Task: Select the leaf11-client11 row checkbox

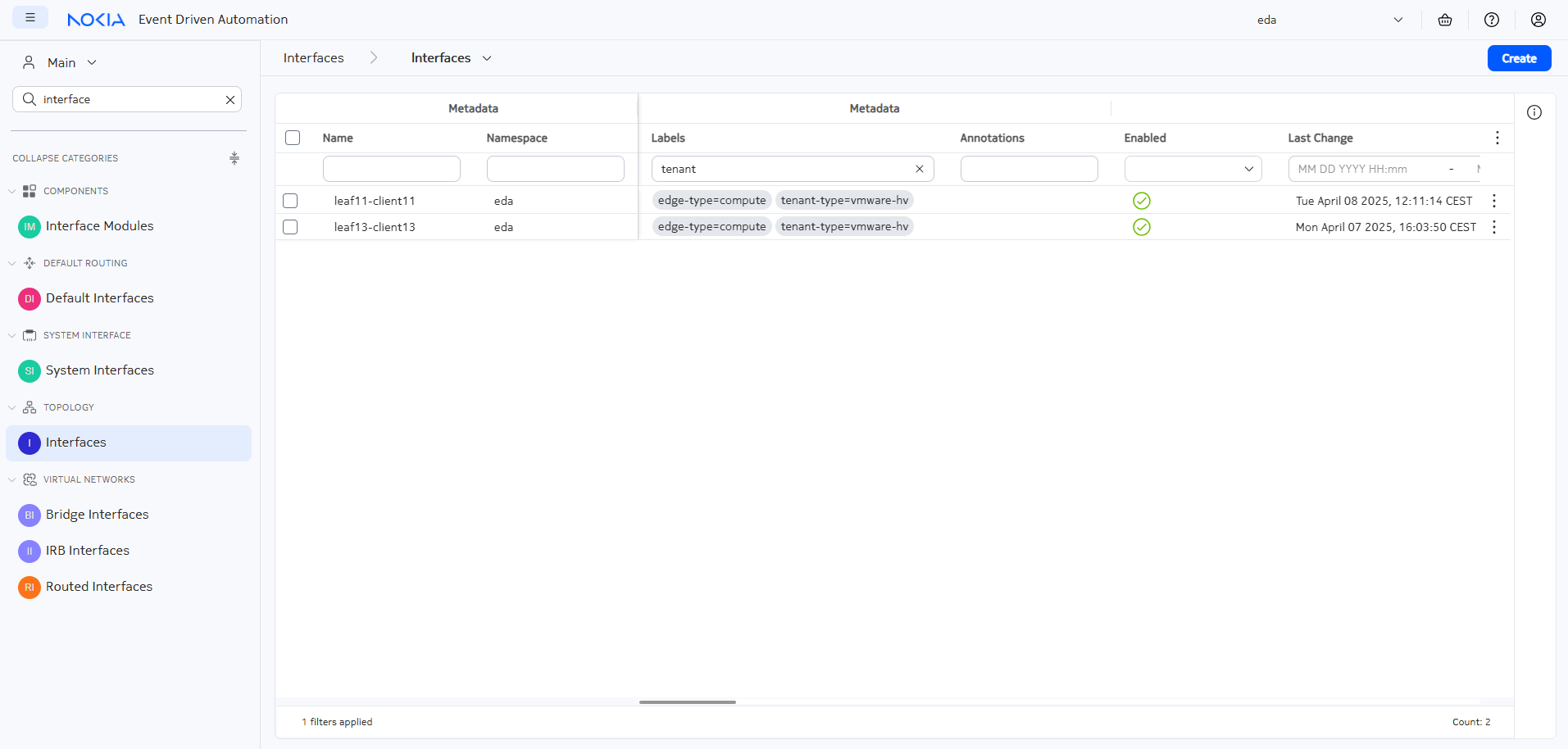Action: point(290,201)
